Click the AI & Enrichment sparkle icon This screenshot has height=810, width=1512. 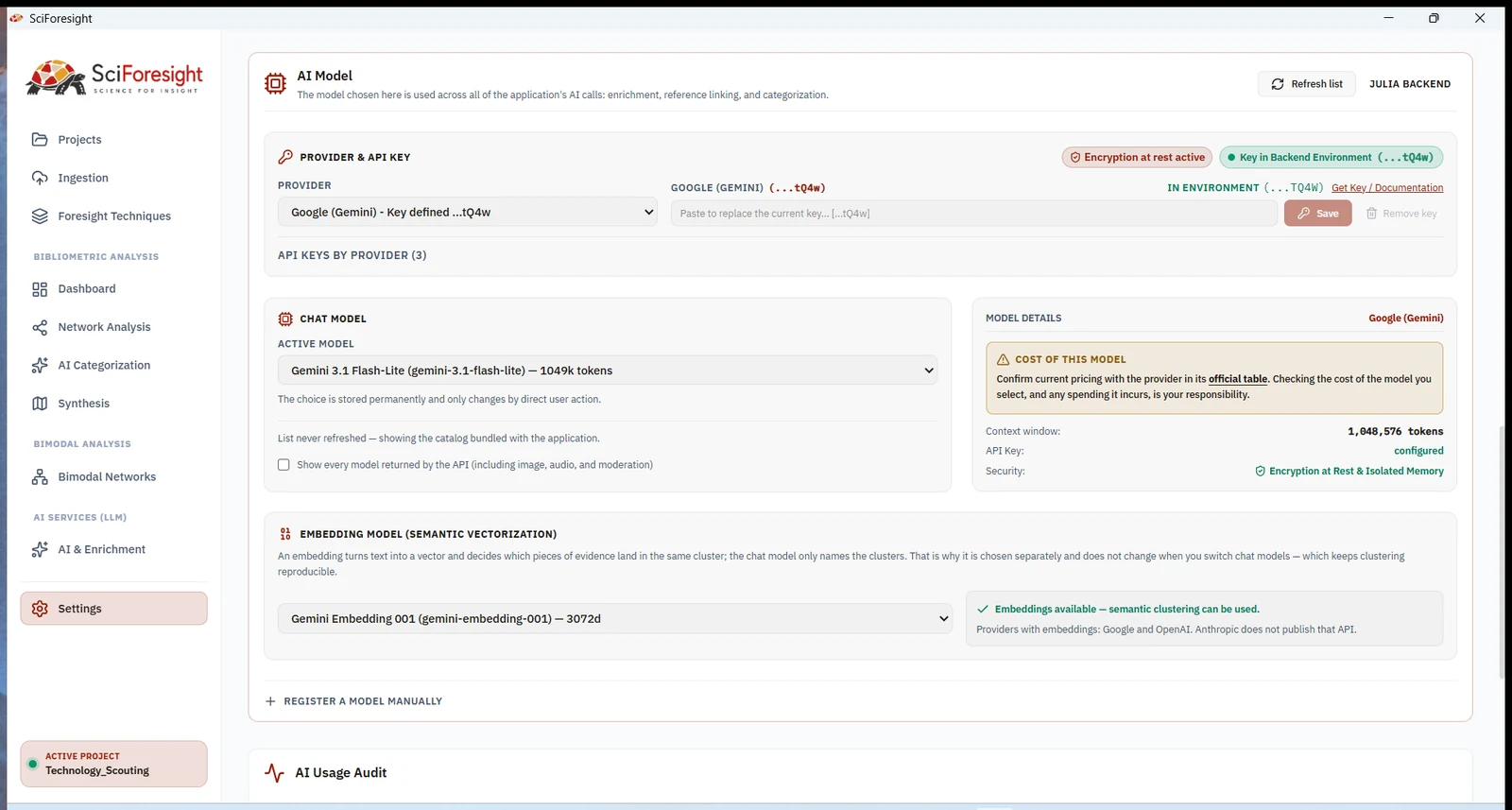coord(40,550)
